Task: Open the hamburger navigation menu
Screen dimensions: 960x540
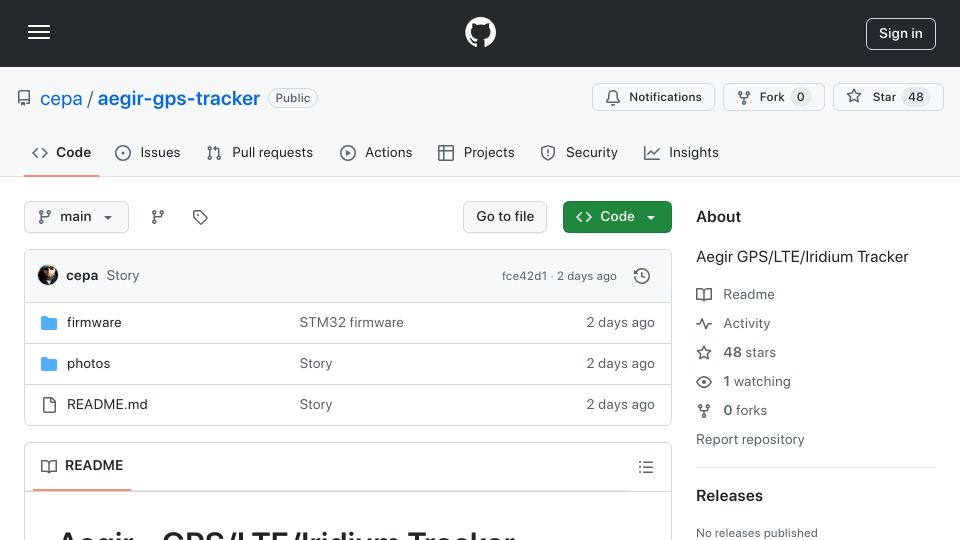Action: (39, 32)
